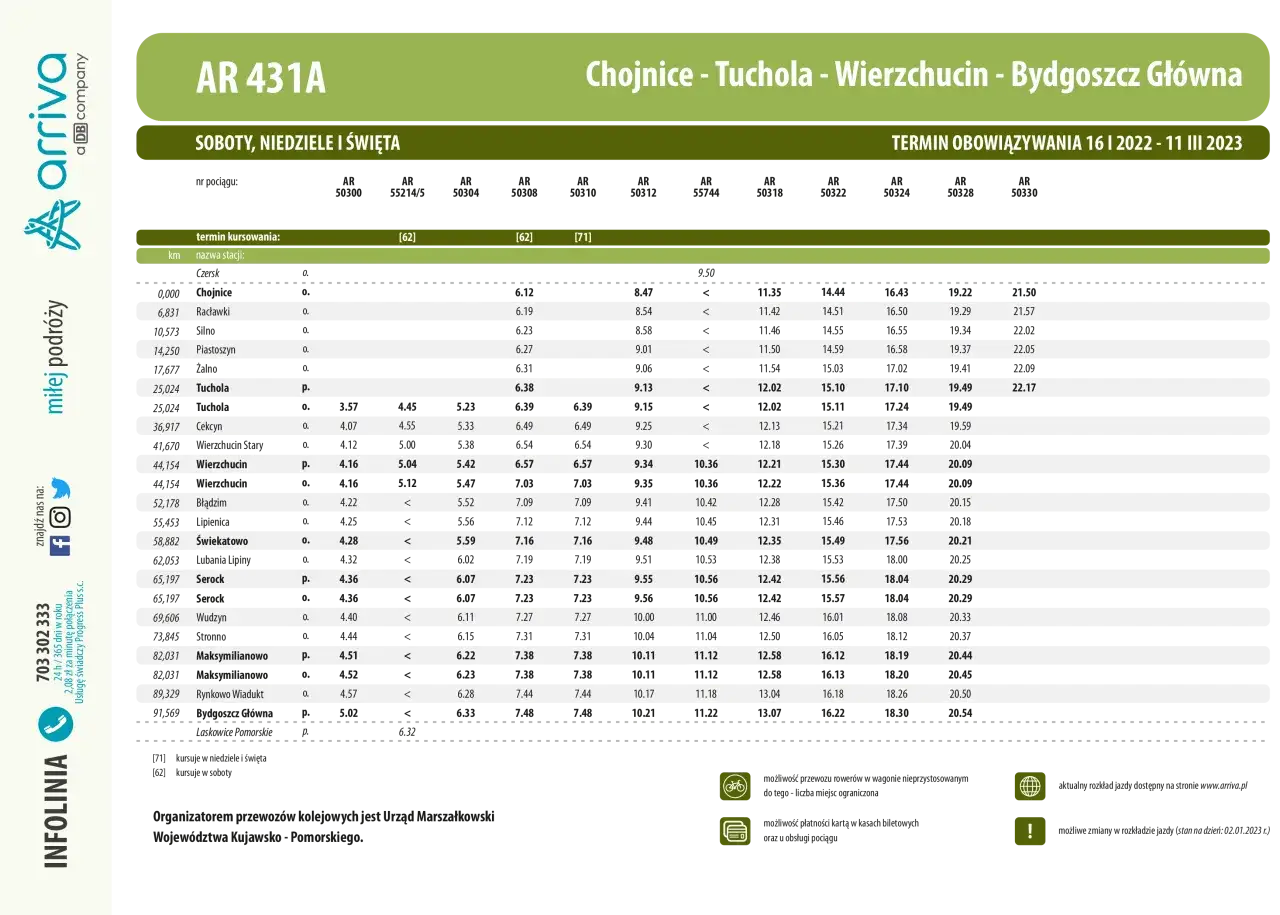Select the km value 89,329 beside Rynkowo Wiadukt
Image resolution: width=1280 pixels, height=915 pixels.
click(163, 693)
